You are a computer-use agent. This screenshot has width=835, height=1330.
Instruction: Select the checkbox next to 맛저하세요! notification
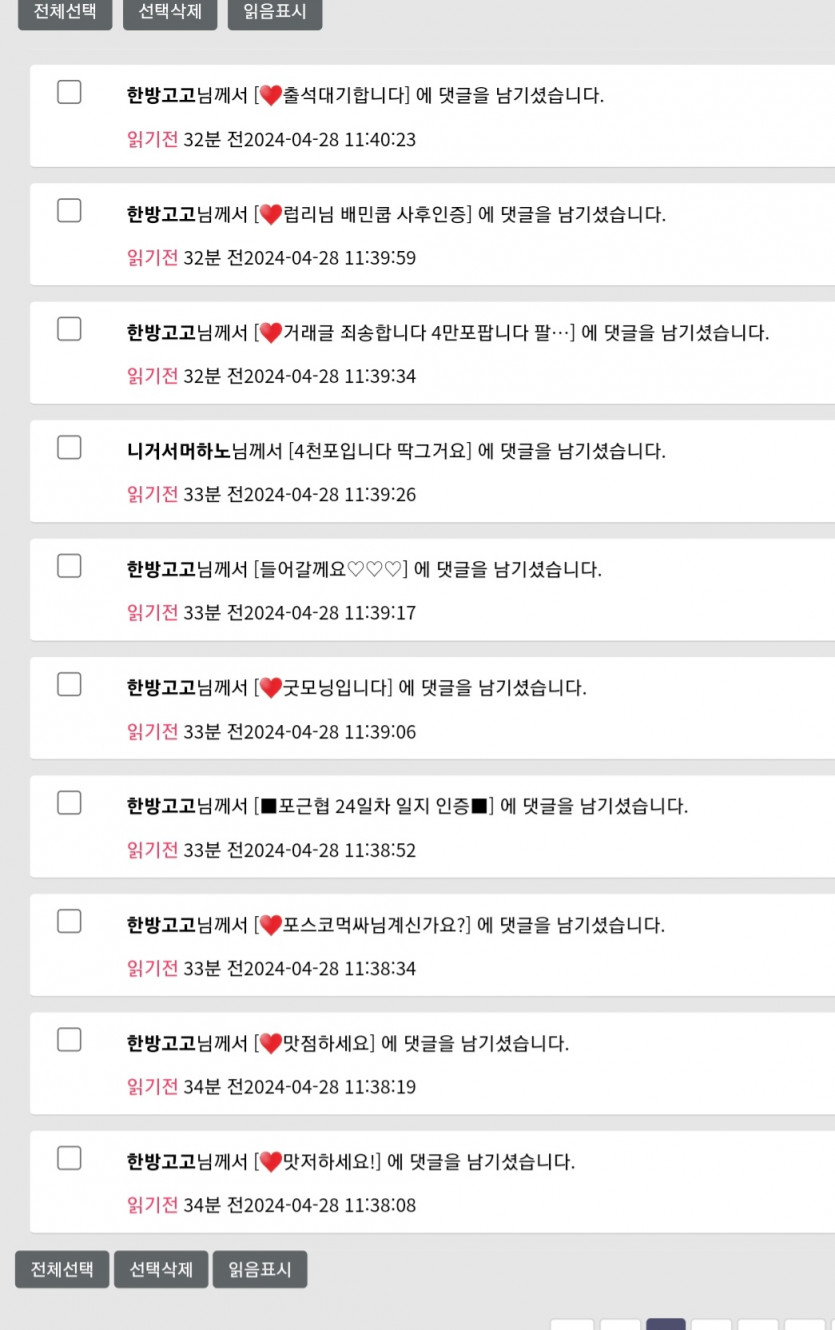click(69, 1158)
